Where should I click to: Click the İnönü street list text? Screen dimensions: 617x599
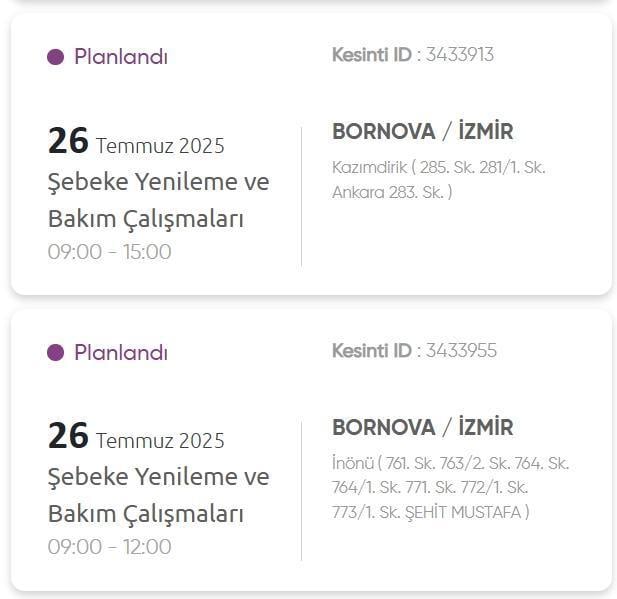click(451, 488)
